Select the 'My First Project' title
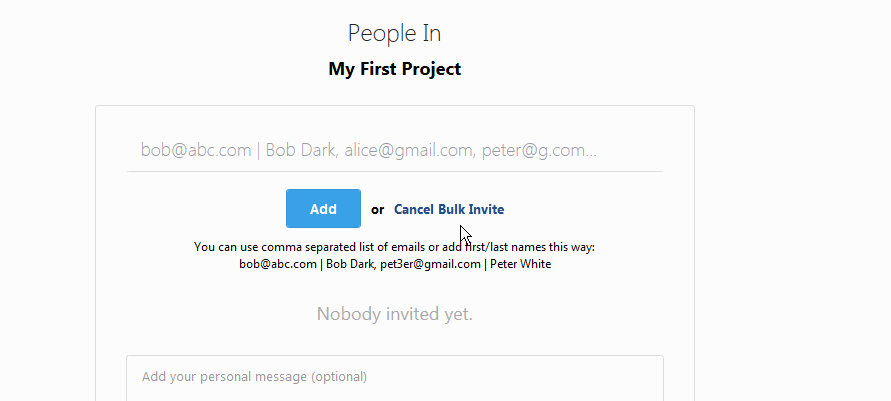This screenshot has width=891, height=401. point(394,69)
